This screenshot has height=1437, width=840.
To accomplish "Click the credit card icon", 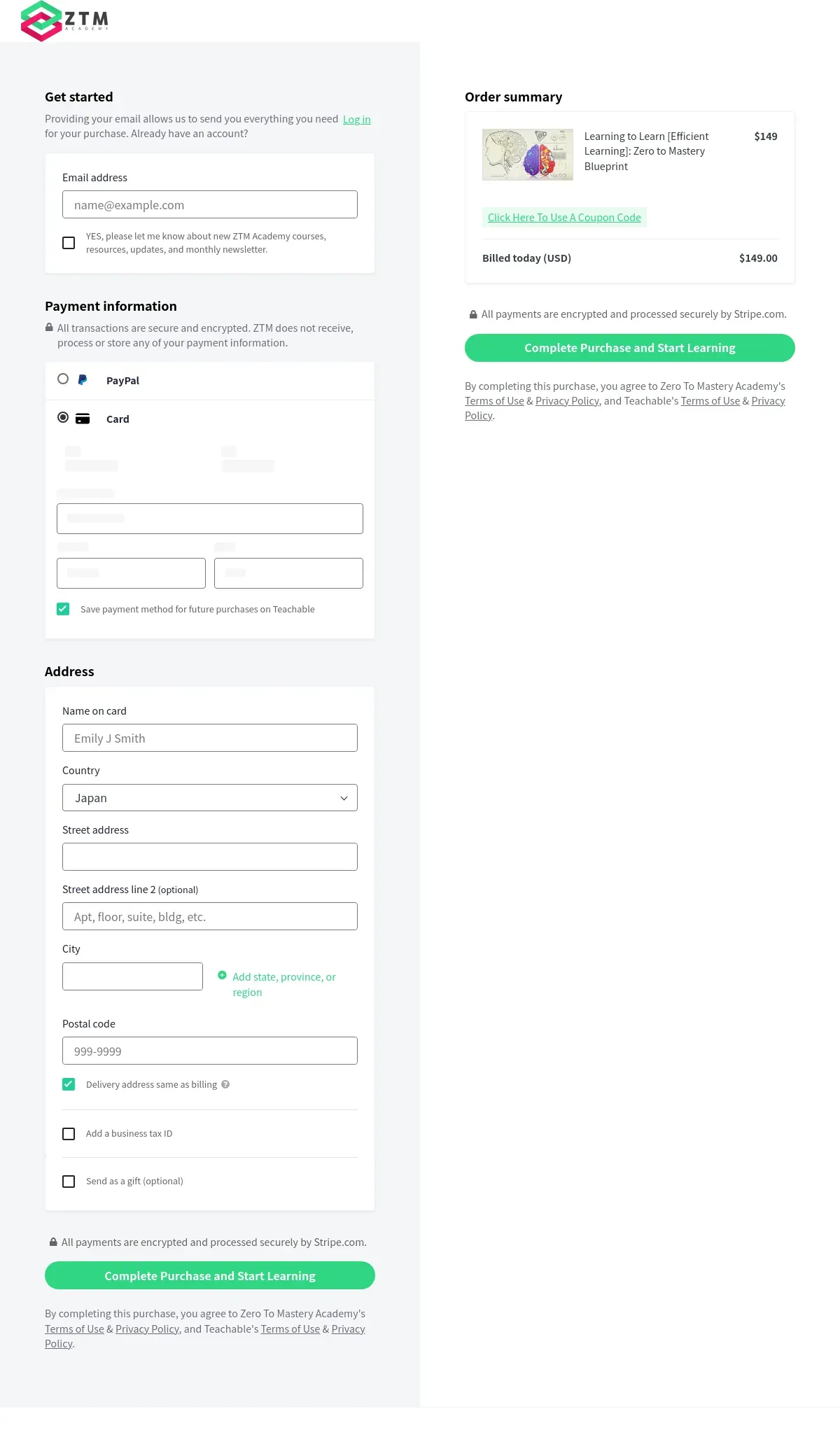I will 83,419.
